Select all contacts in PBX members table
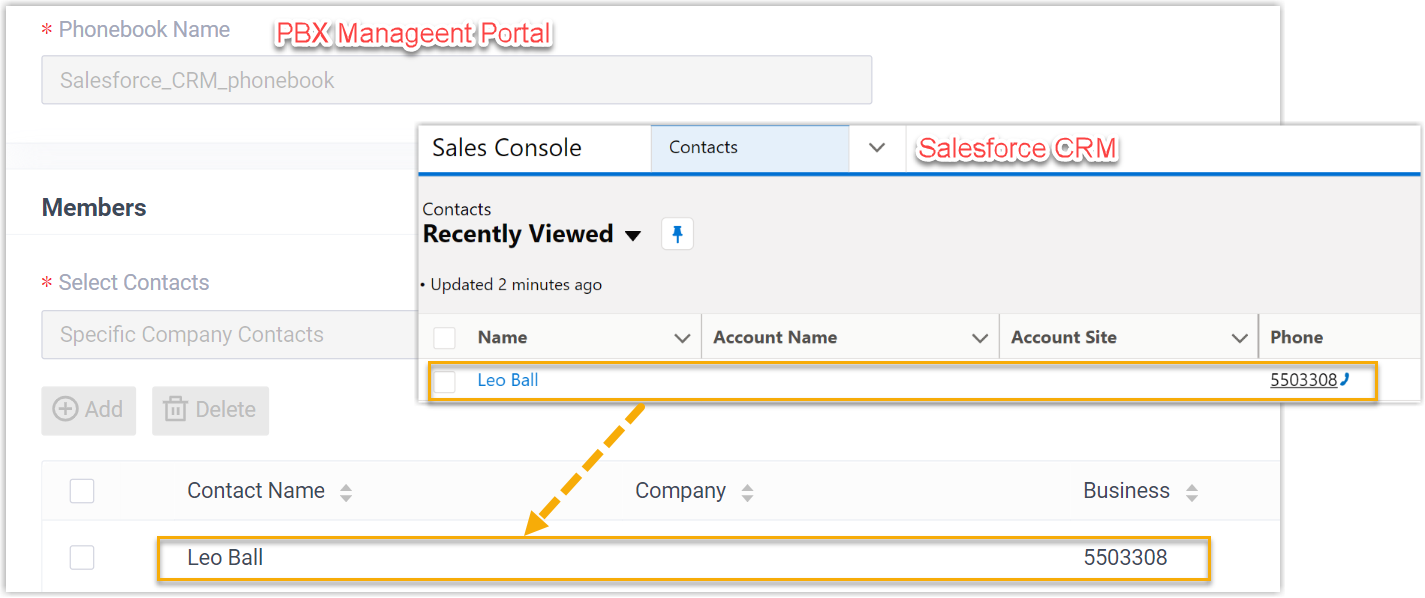This screenshot has width=1425, height=598. pyautogui.click(x=82, y=491)
